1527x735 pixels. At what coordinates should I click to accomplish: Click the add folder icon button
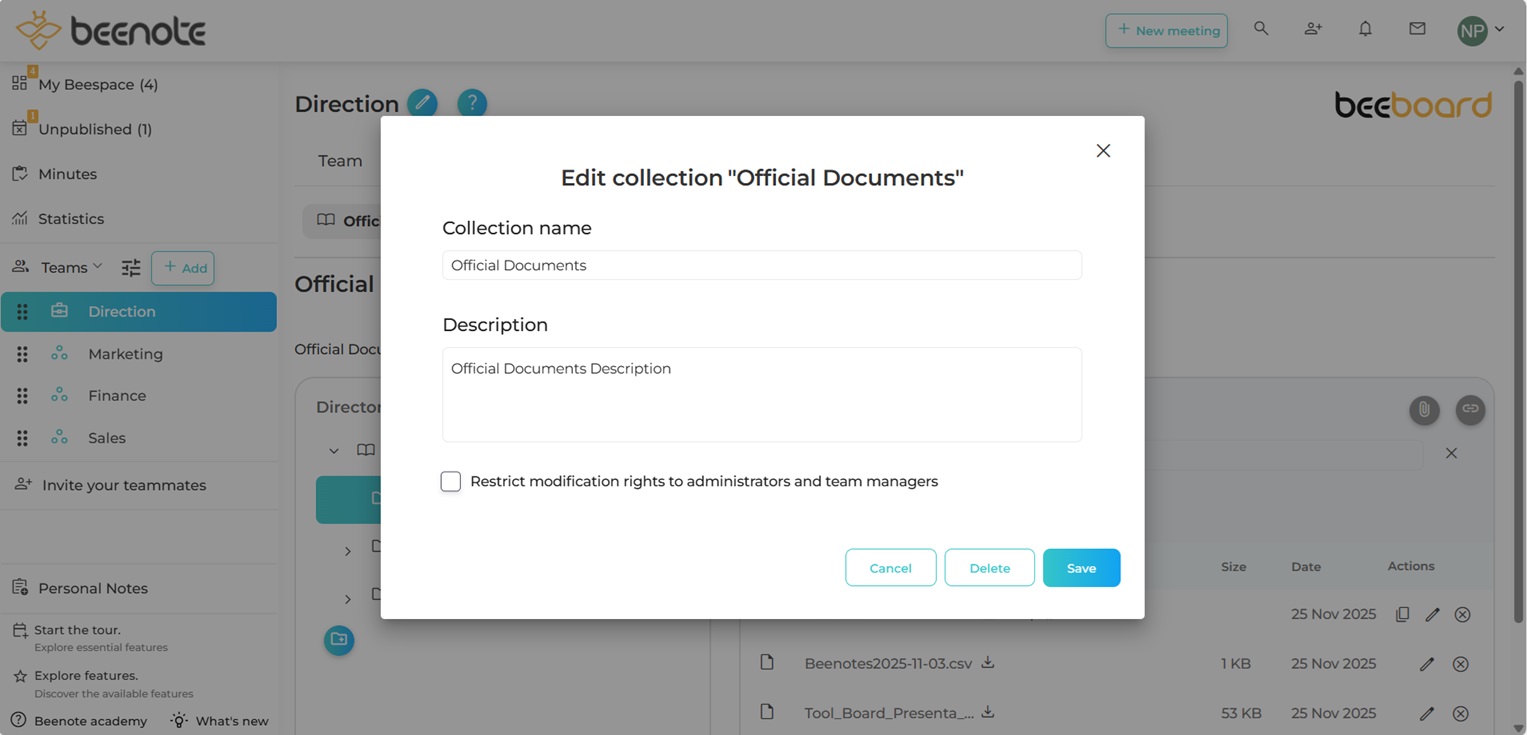(339, 640)
